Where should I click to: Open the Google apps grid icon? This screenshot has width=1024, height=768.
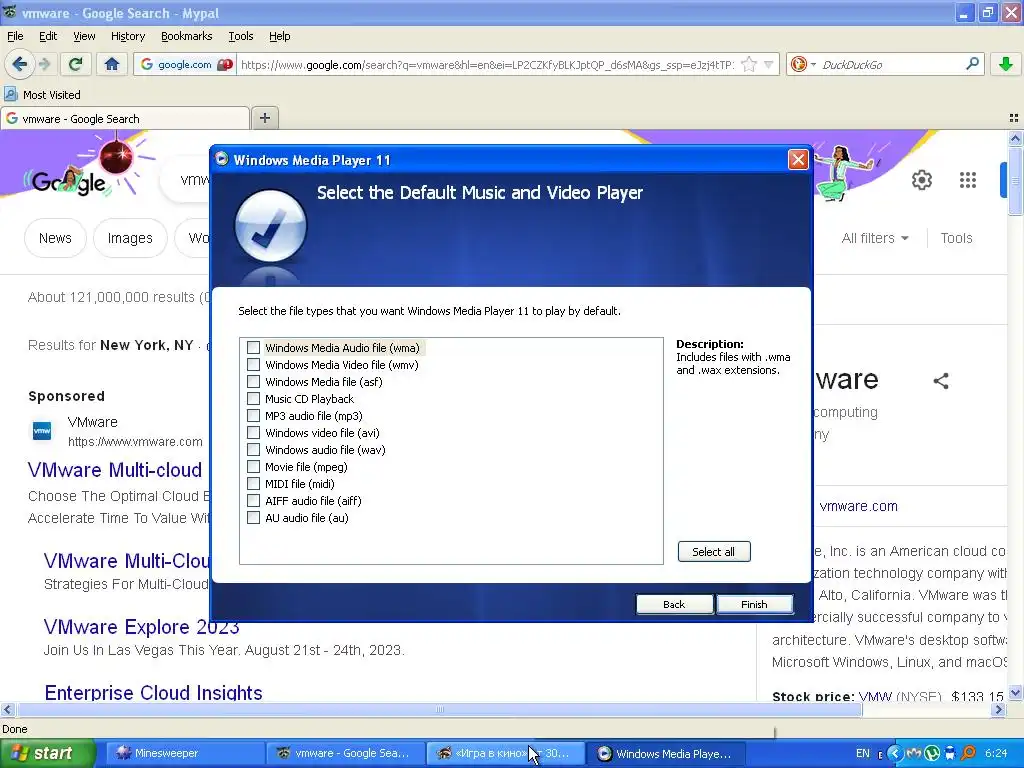[968, 180]
